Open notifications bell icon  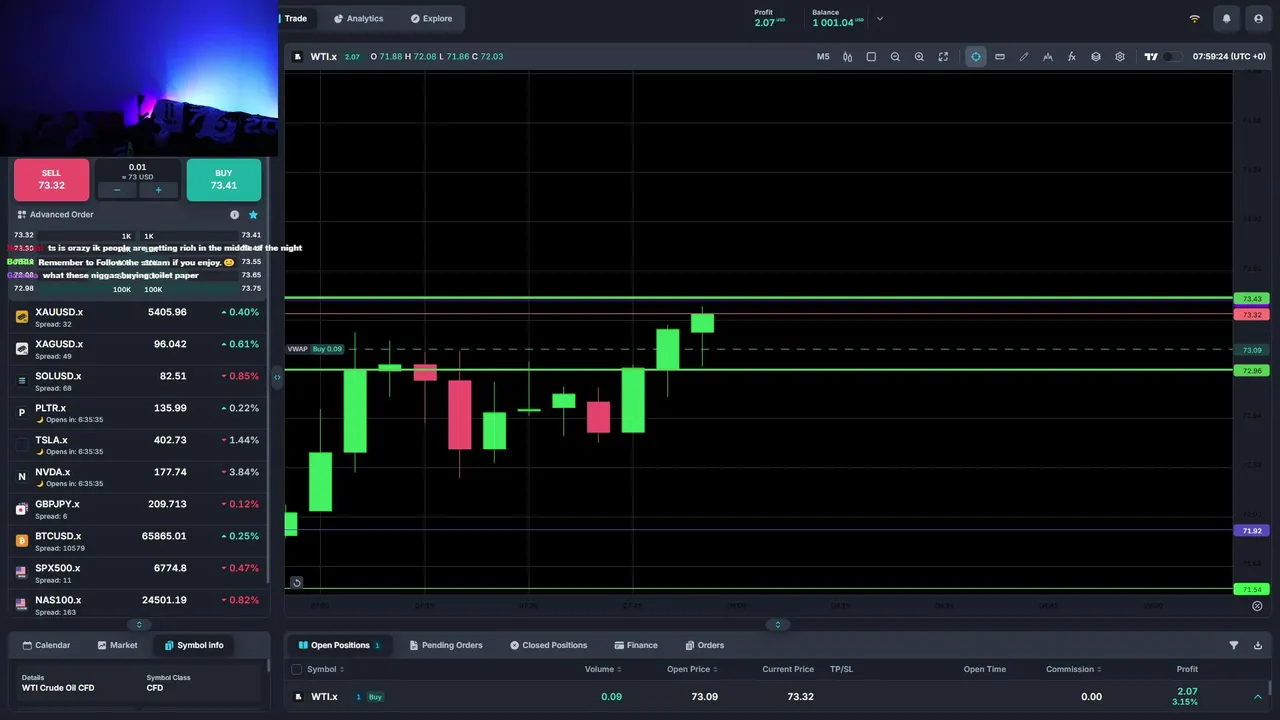pos(1227,19)
